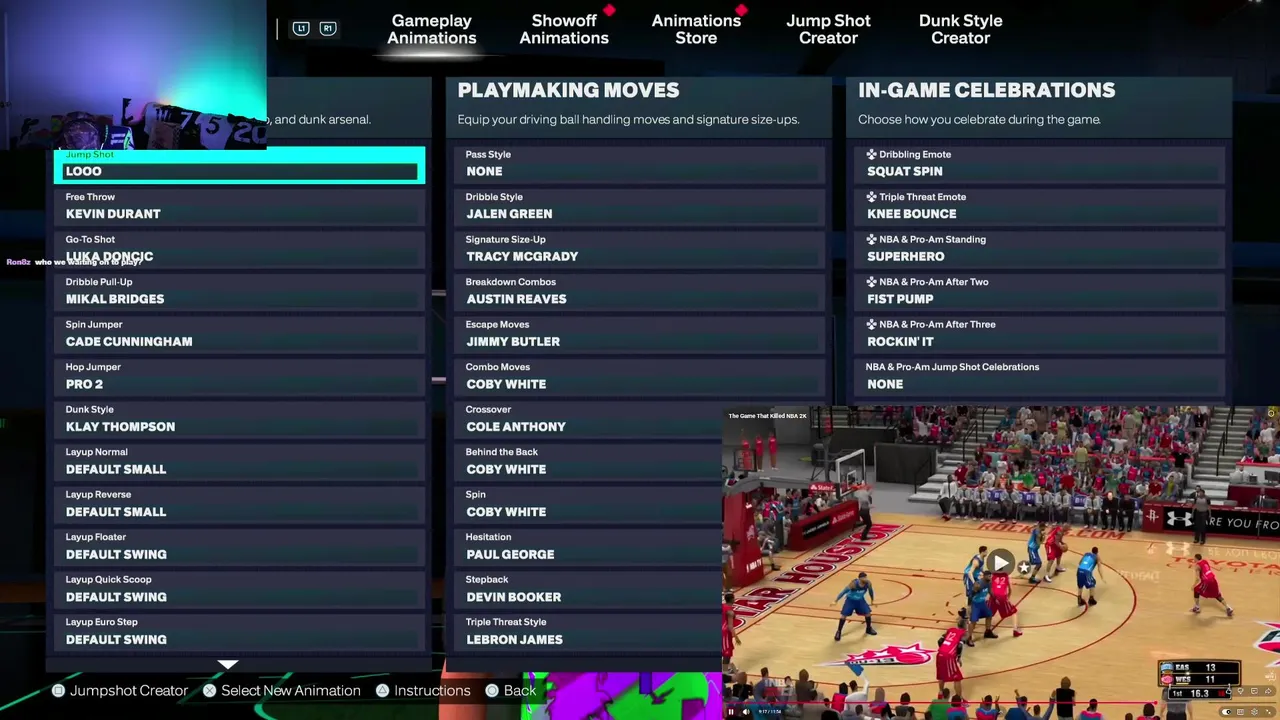
Task: Toggle captions on the overlay video
Action: pos(1240,712)
